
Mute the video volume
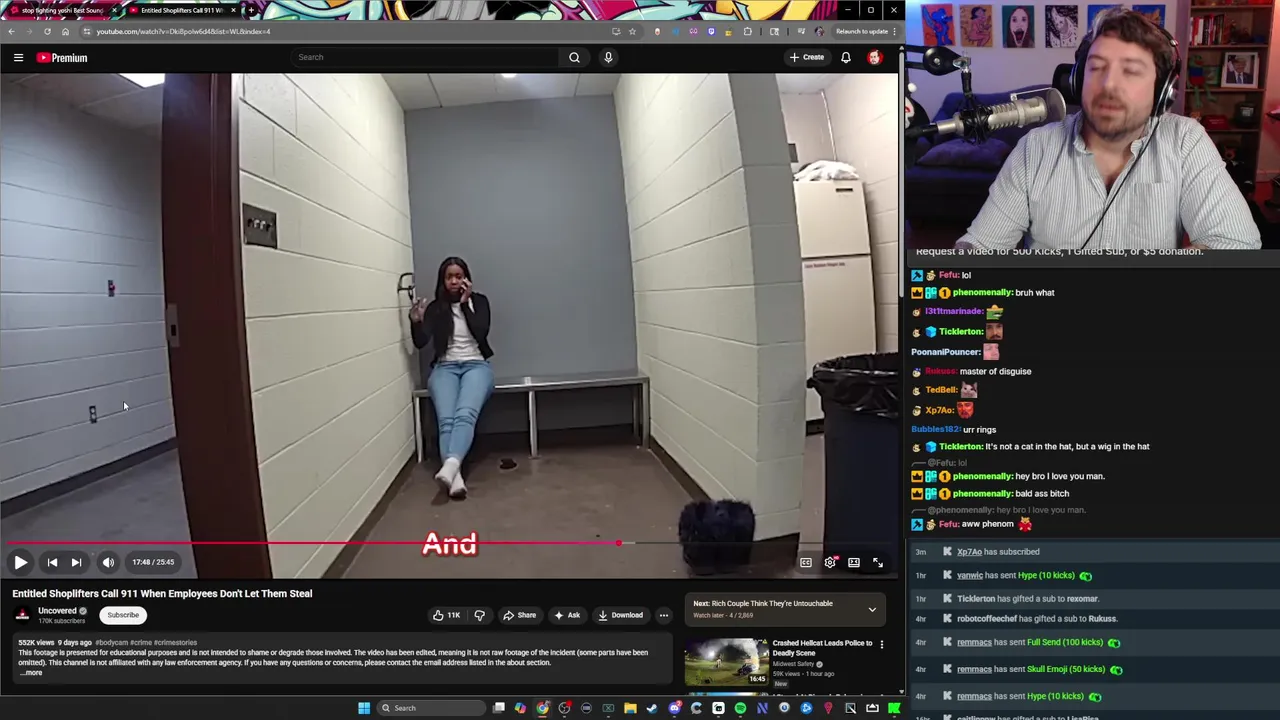[x=108, y=562]
